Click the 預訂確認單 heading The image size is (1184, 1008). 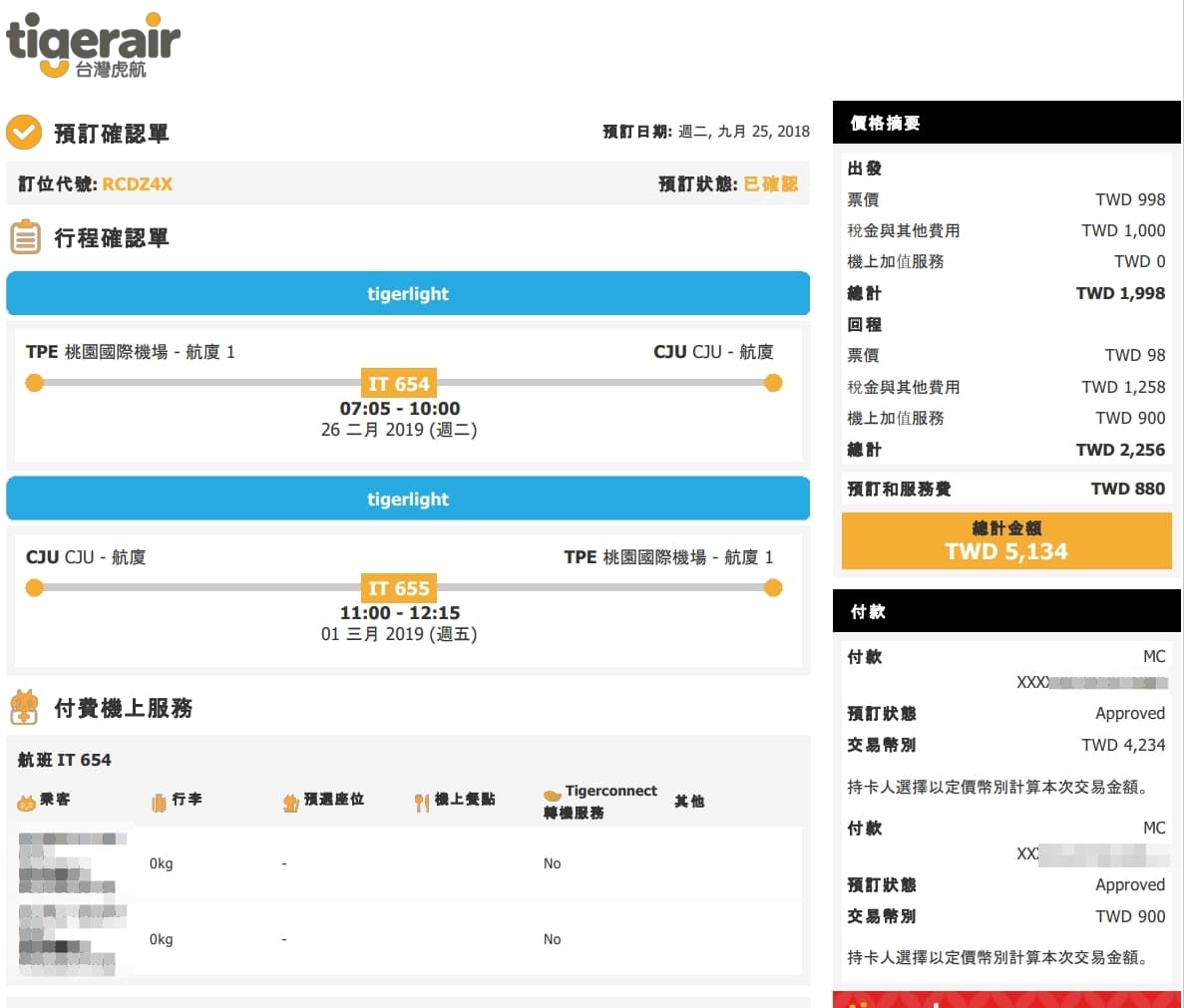[x=111, y=134]
